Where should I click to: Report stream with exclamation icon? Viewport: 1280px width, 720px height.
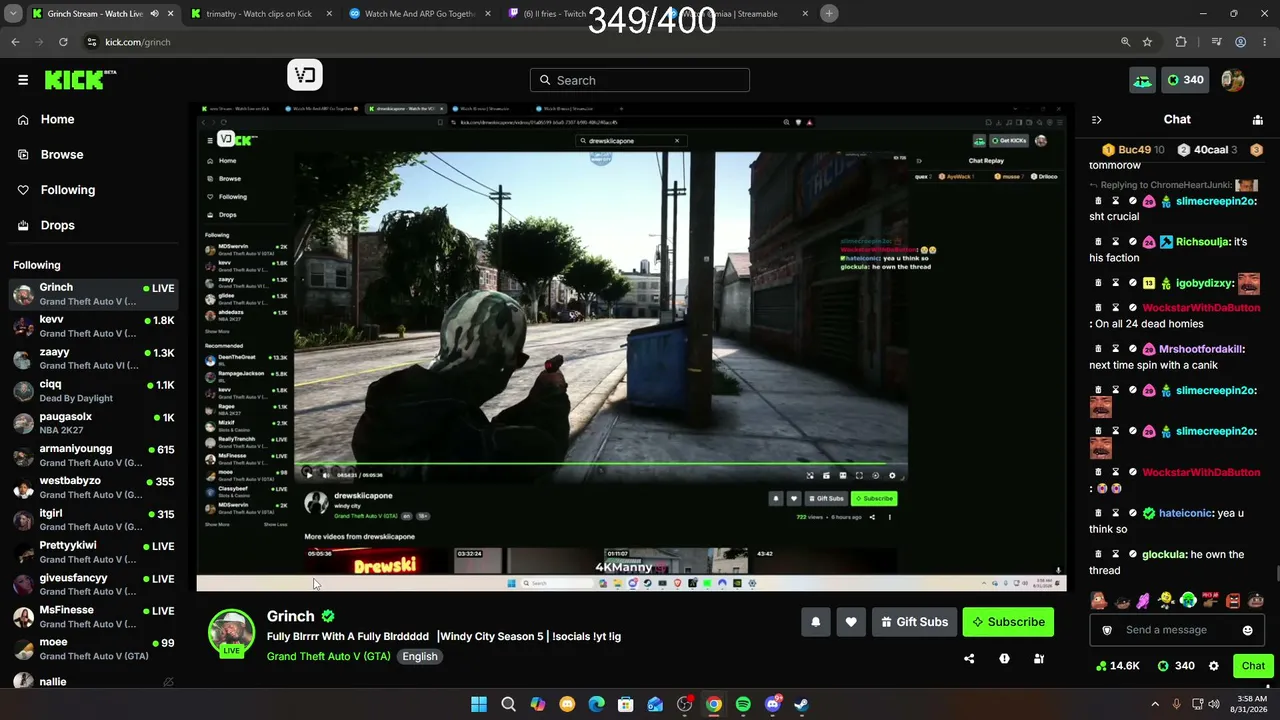point(1004,659)
